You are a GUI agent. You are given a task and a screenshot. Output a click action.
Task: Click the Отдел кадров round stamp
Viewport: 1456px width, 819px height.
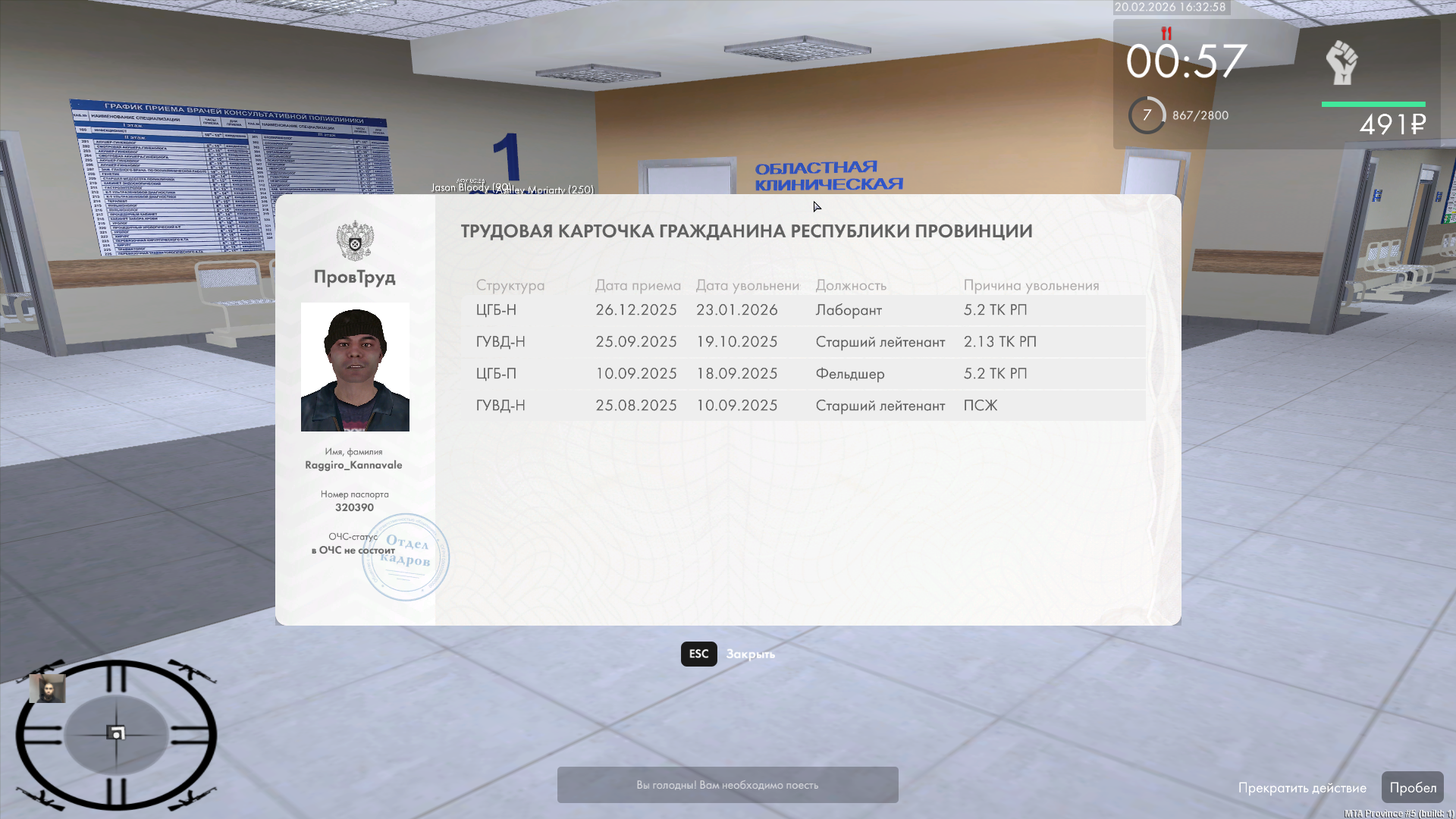406,557
